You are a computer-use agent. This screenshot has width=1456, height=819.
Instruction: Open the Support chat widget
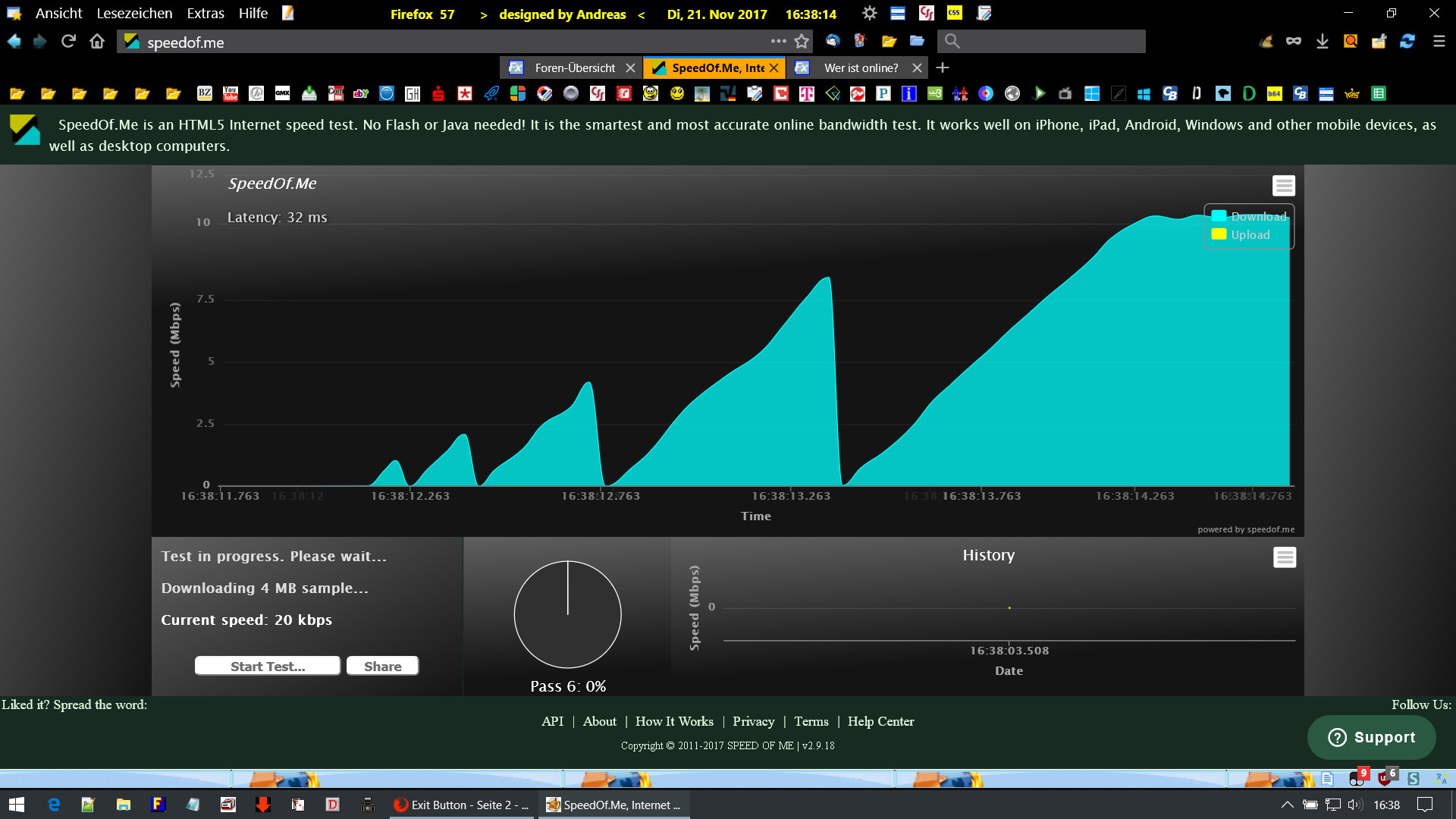point(1371,737)
